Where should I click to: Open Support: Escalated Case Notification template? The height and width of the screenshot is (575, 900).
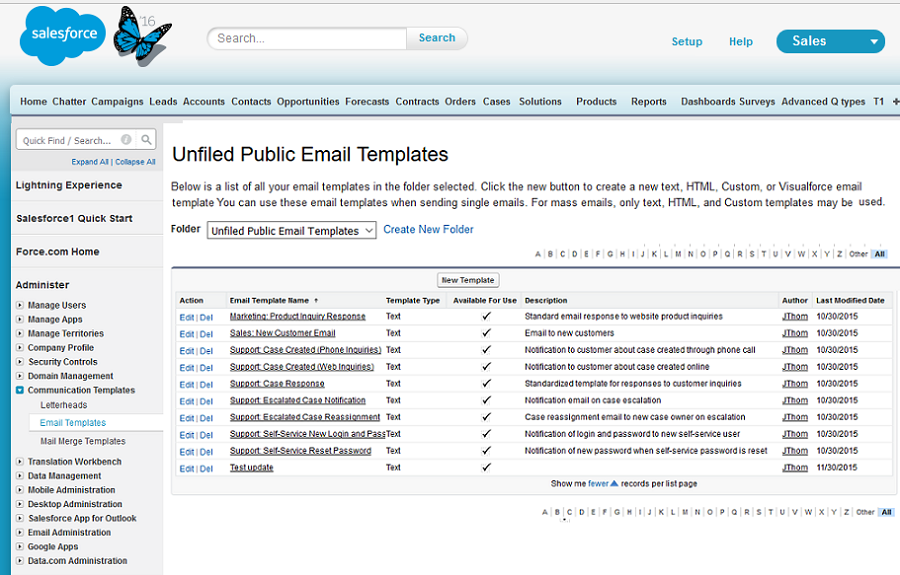[297, 401]
